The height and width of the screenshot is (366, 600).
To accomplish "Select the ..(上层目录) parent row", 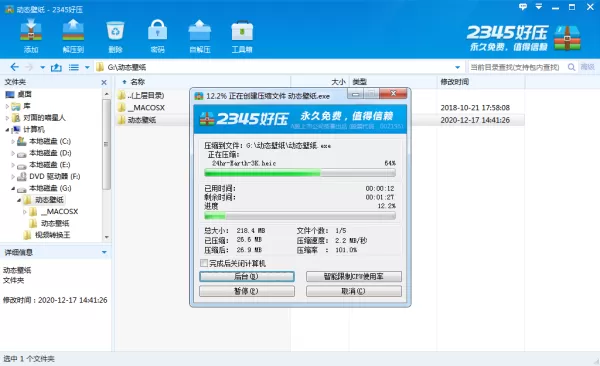I will tap(145, 95).
